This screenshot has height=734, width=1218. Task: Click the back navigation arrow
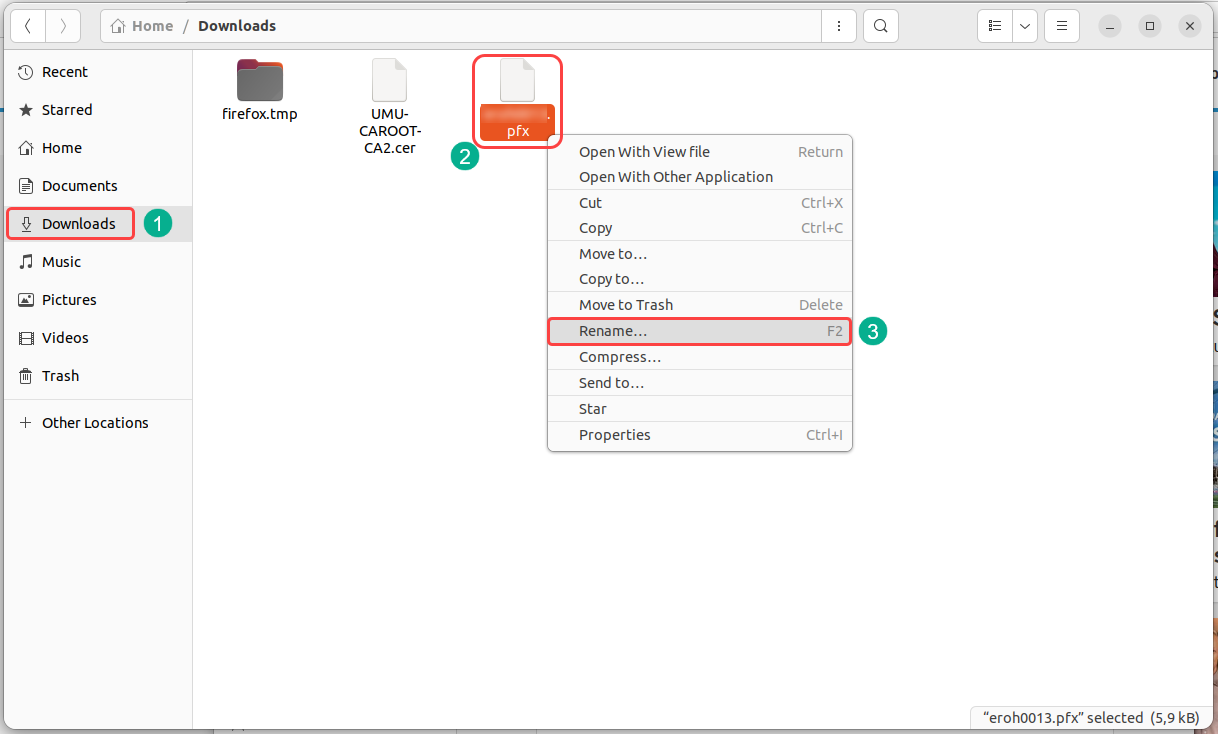28,26
